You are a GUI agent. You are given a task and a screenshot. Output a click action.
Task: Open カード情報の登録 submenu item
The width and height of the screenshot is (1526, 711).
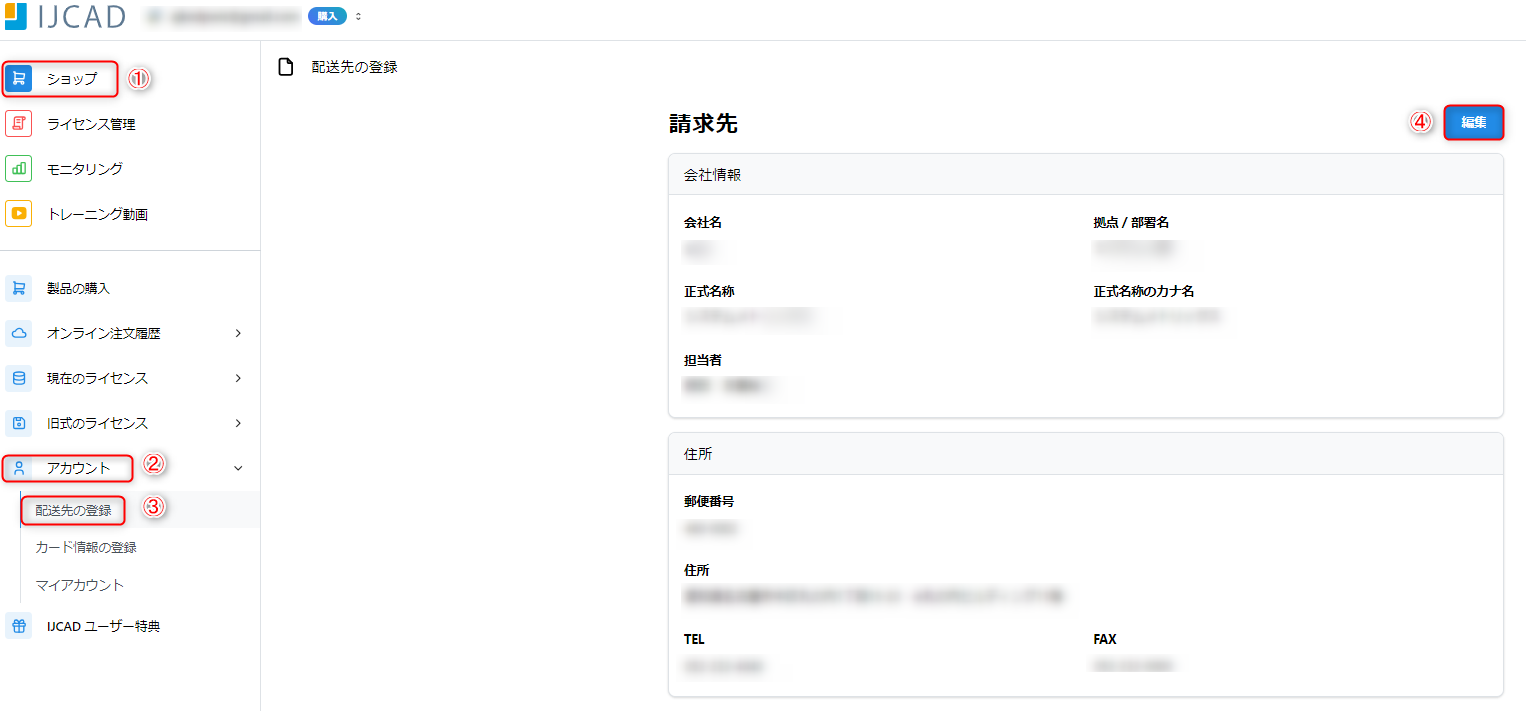tap(86, 547)
